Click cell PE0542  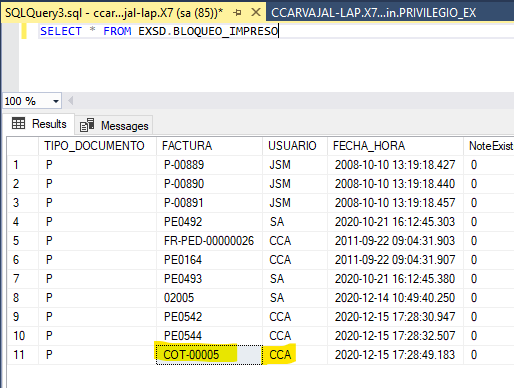(x=209, y=317)
